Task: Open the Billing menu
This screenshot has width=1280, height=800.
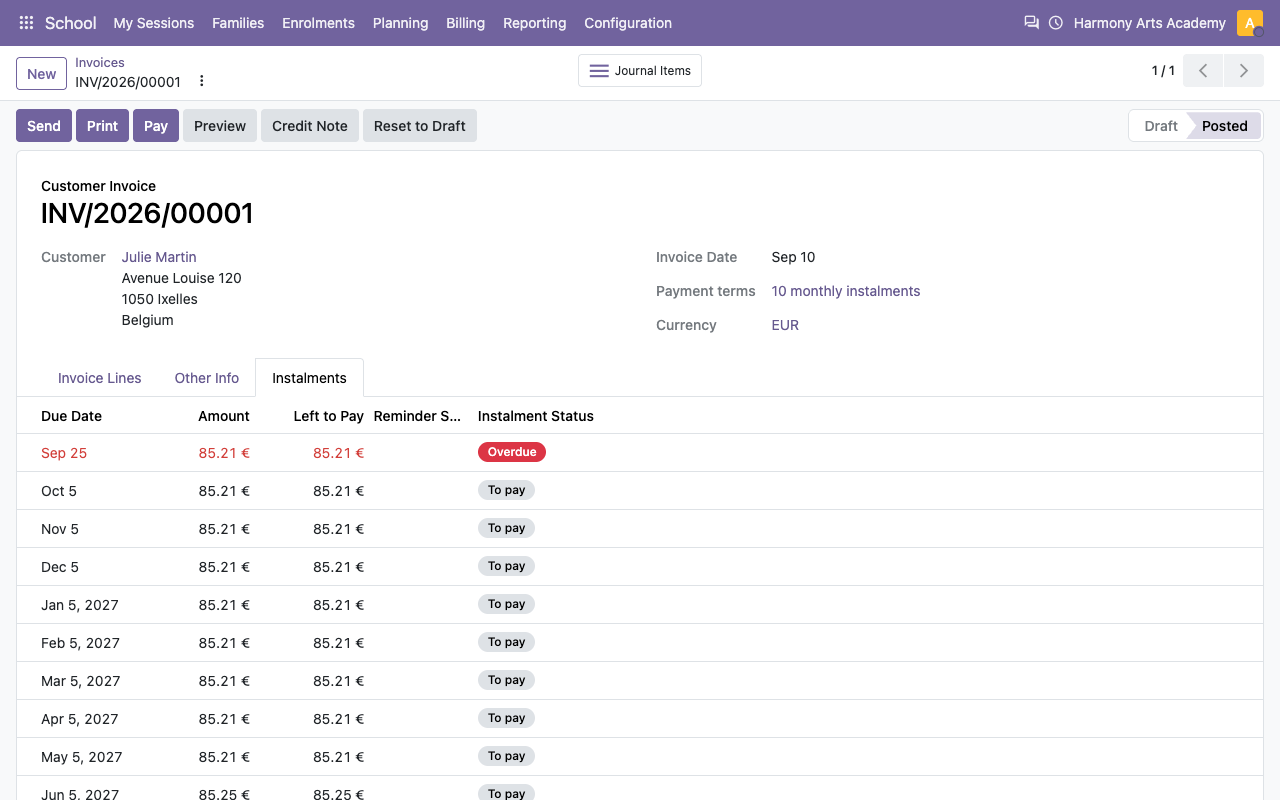Action: (x=465, y=23)
